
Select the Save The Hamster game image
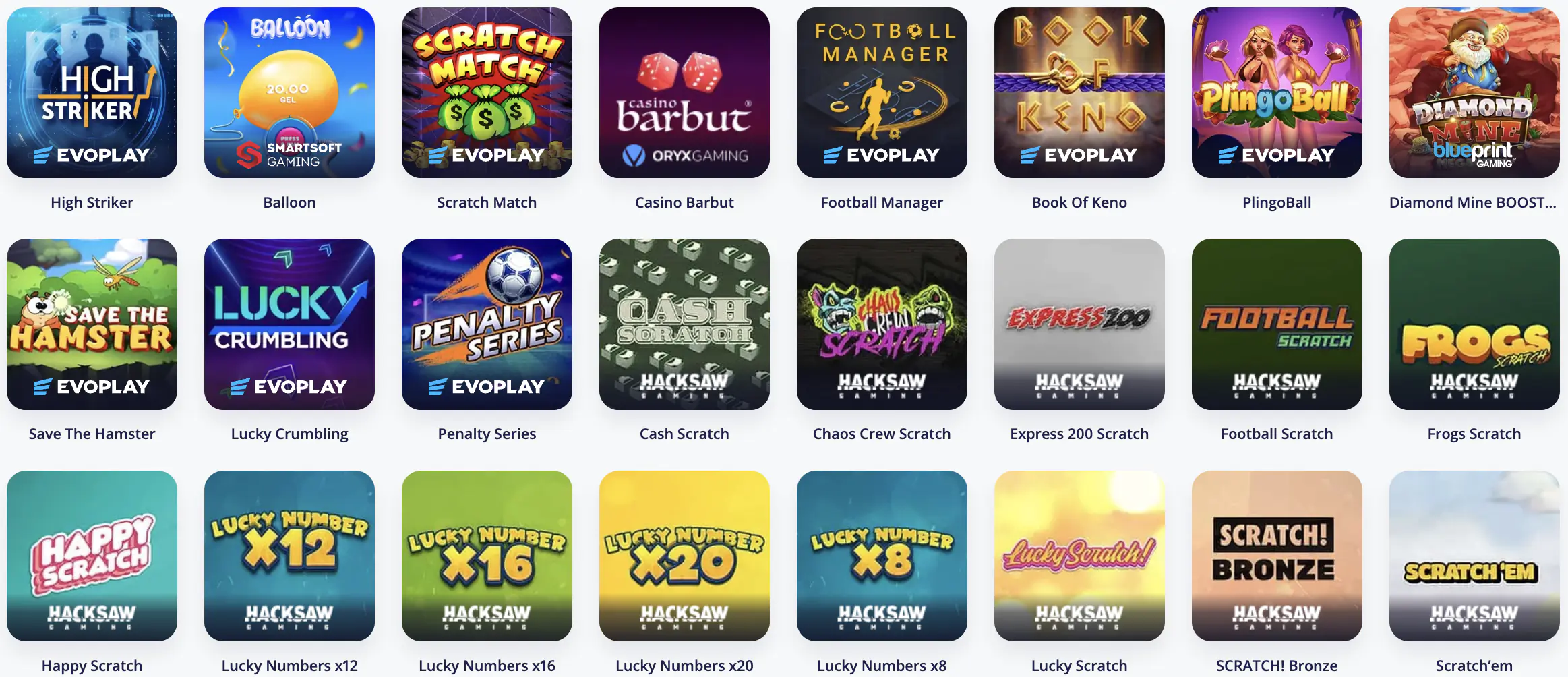(92, 324)
